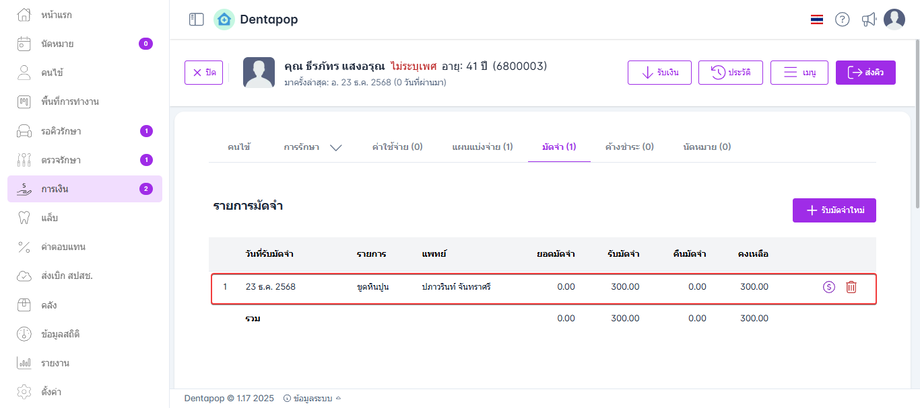Close the patient with ปิด button
920x408 pixels.
pos(204,73)
